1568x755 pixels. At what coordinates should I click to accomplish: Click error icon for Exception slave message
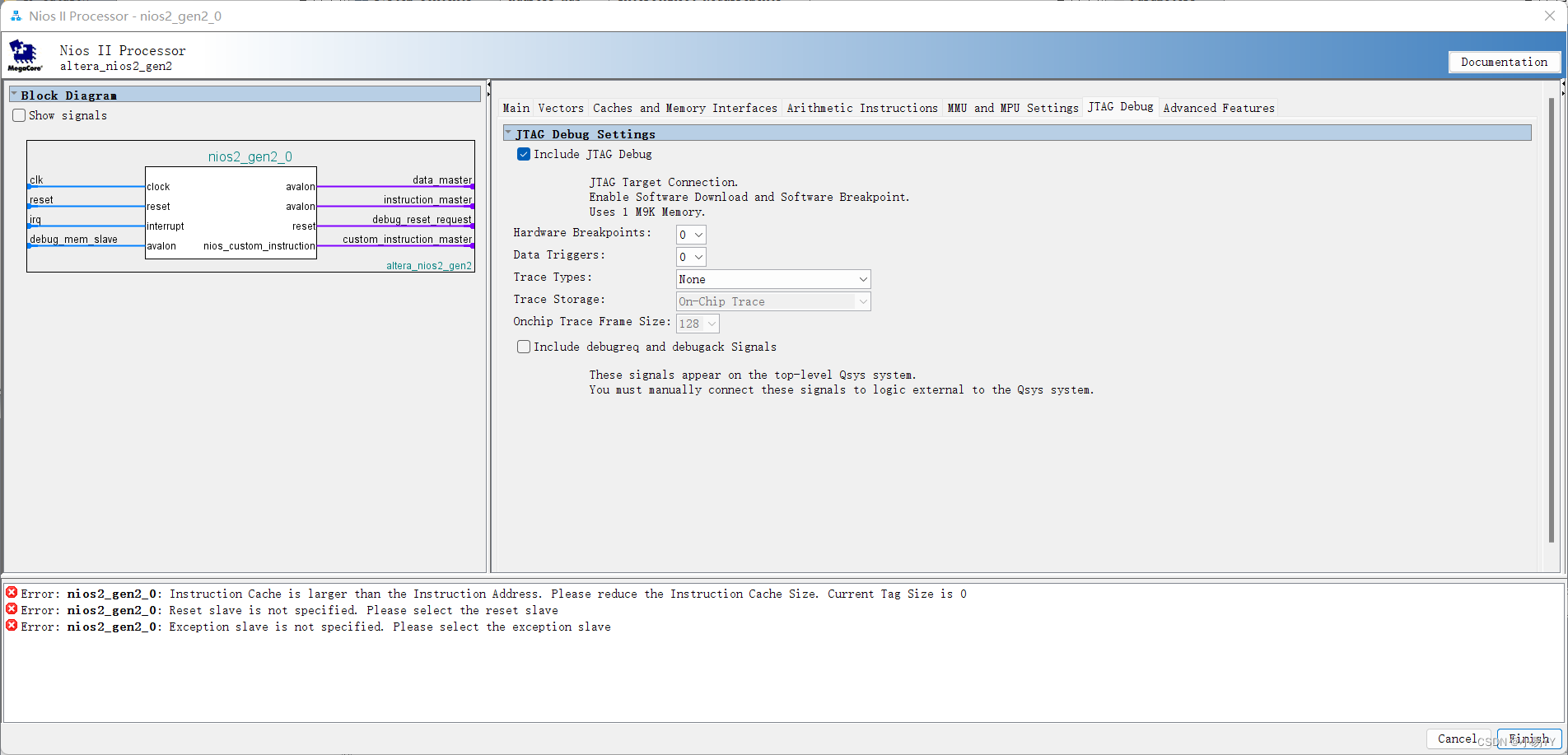(12, 626)
